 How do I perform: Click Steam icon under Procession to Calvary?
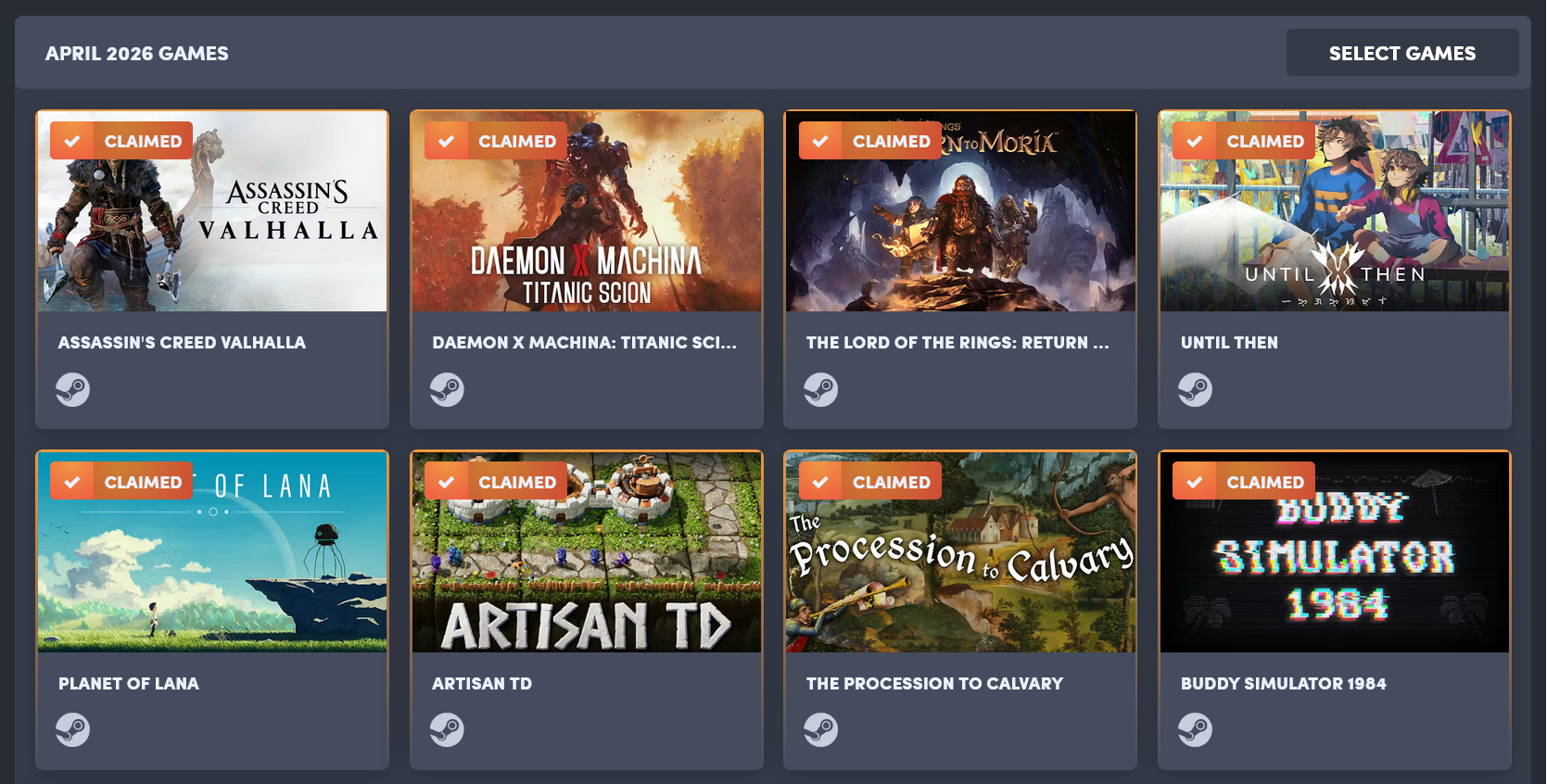(821, 730)
